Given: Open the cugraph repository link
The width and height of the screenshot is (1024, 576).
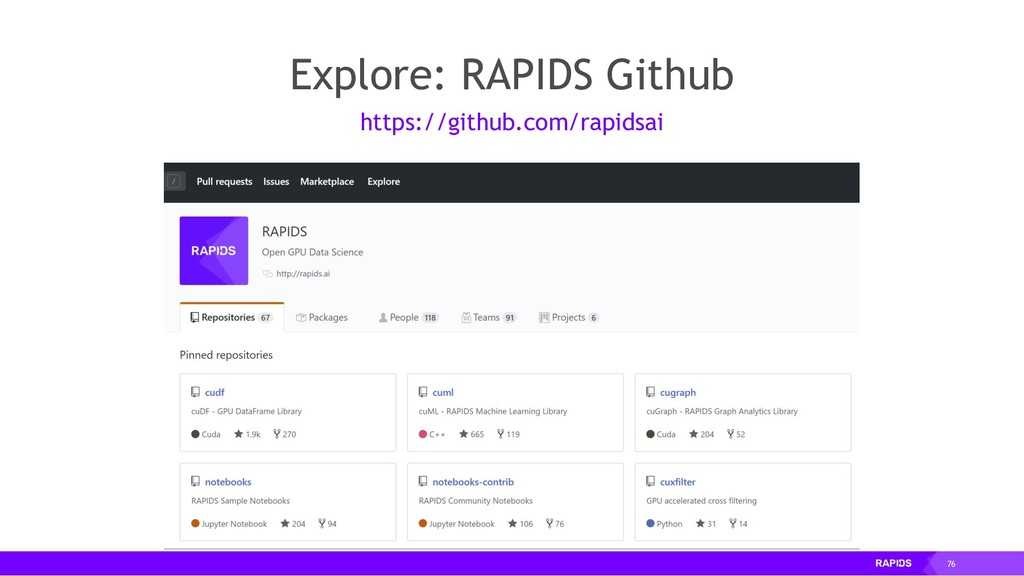Looking at the screenshot, I should [678, 392].
